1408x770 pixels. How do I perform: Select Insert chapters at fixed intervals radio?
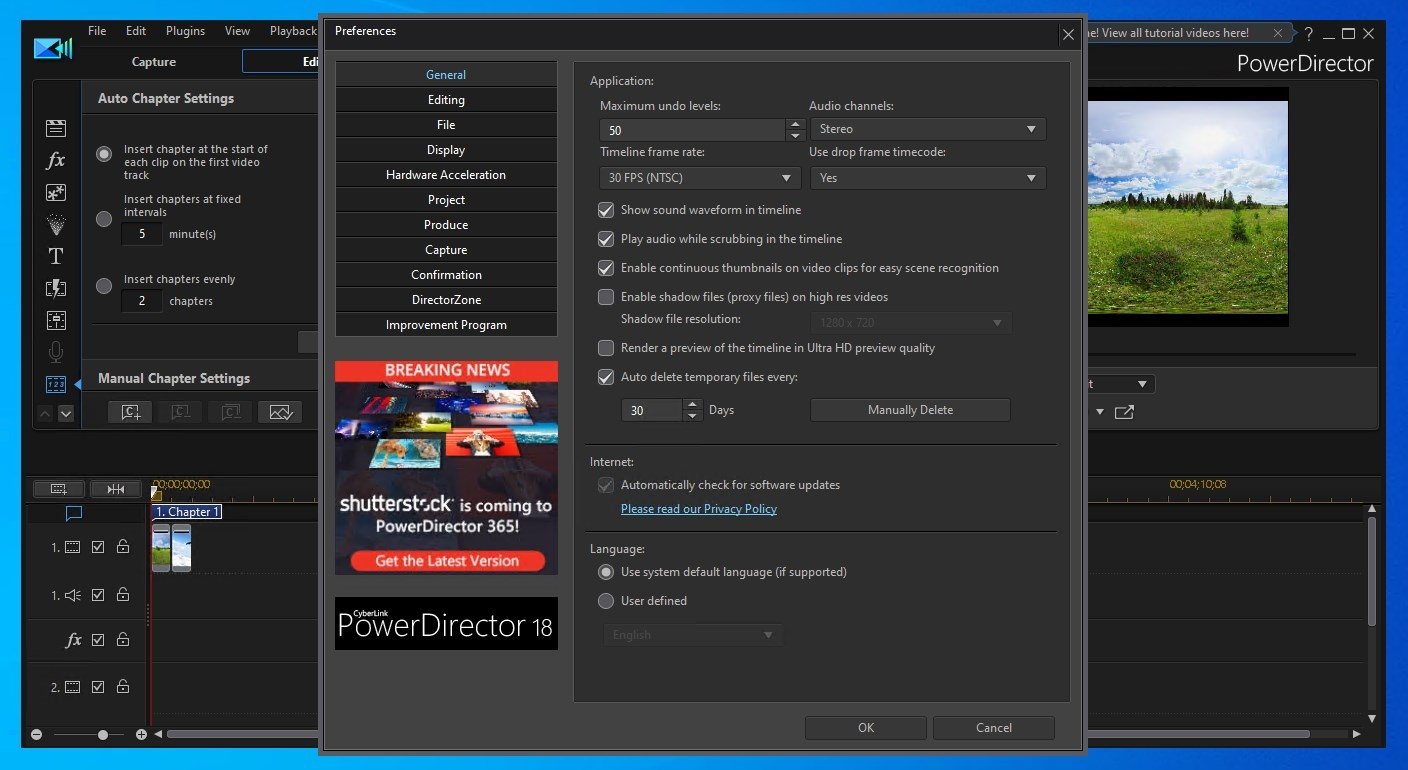tap(104, 219)
